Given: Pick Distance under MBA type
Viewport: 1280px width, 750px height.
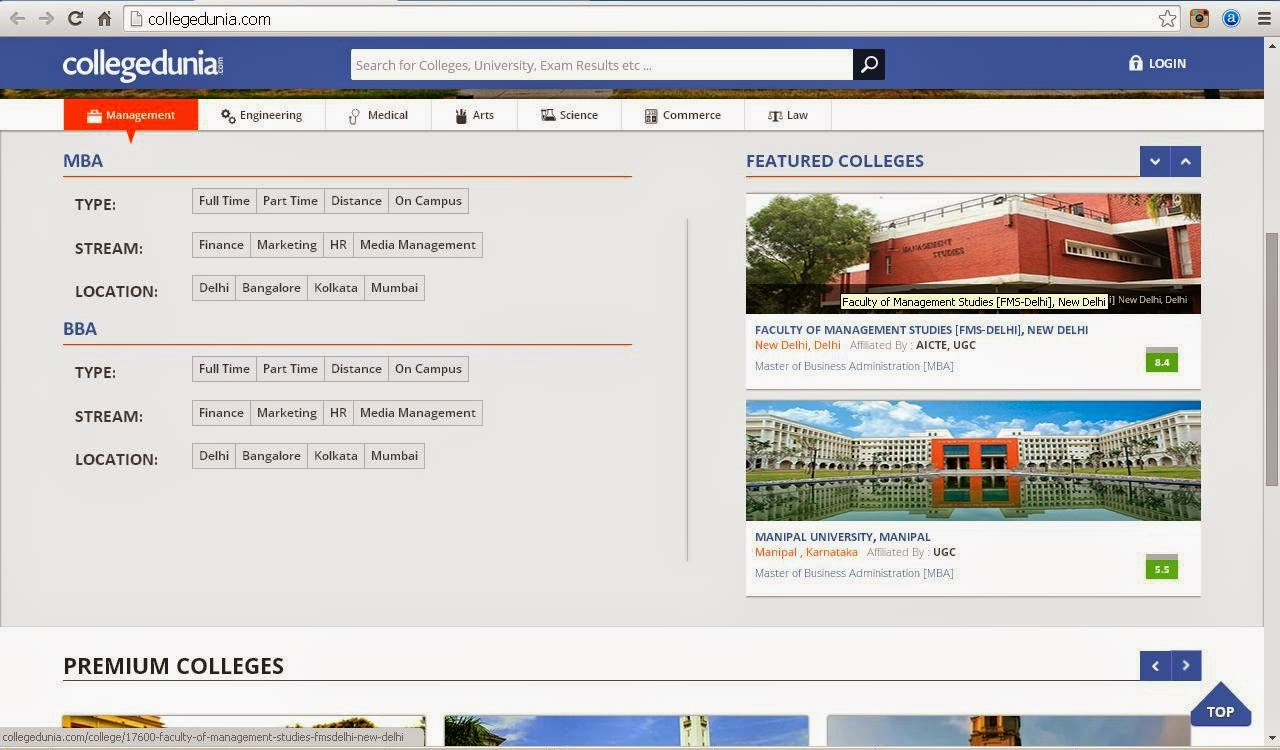Looking at the screenshot, I should tap(356, 201).
